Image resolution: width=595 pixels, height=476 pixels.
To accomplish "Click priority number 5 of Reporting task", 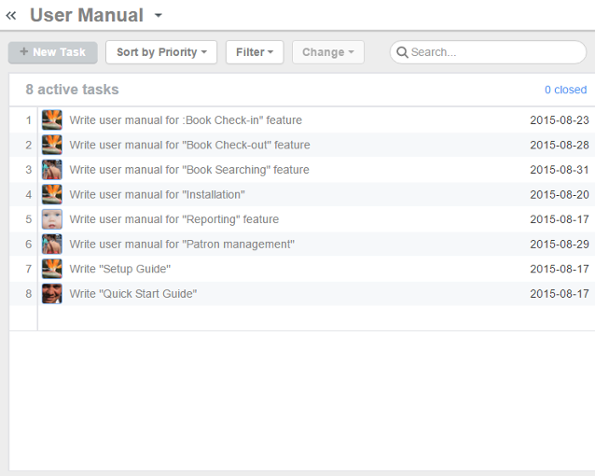I will 28,219.
